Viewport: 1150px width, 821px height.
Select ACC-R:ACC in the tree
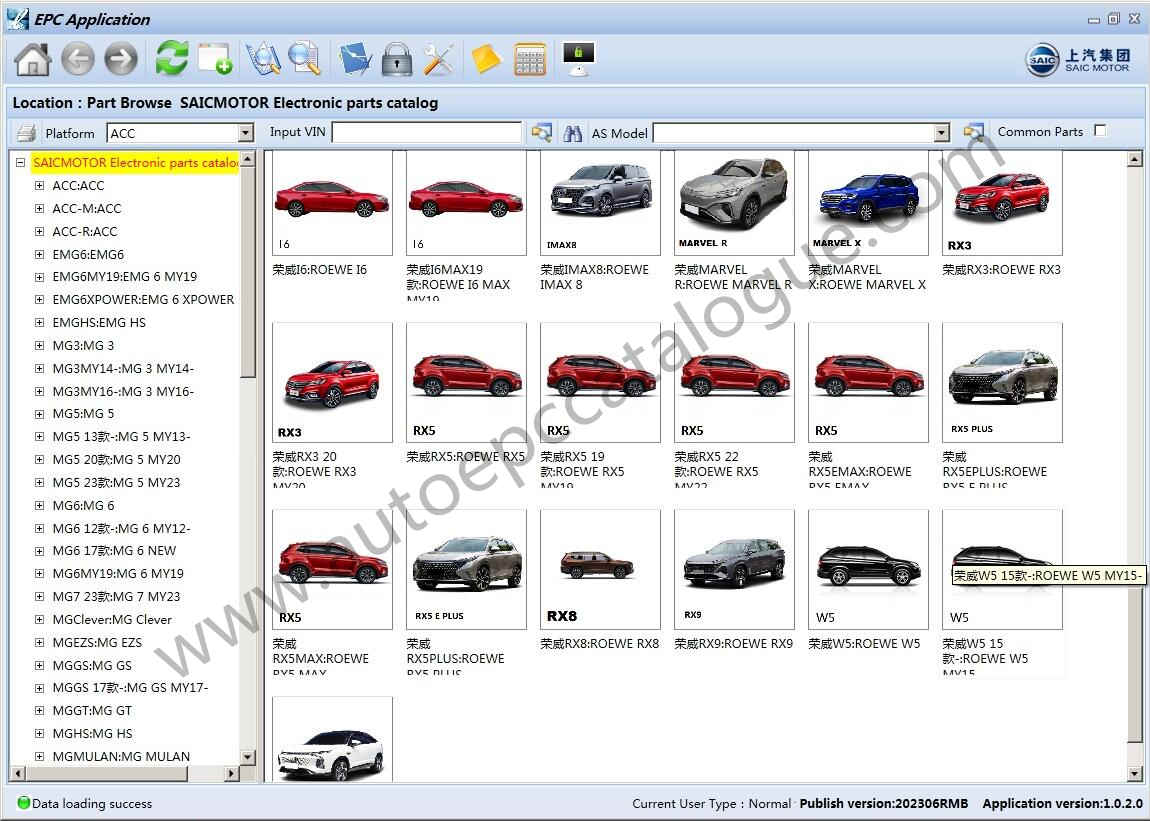84,231
